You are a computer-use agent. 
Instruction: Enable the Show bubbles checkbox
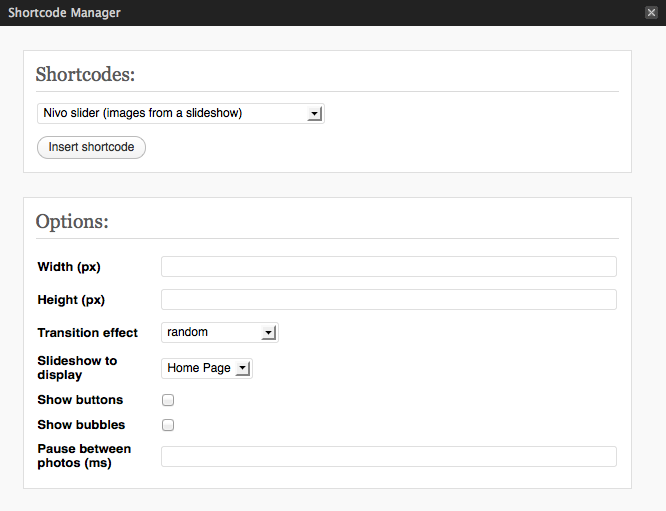click(x=168, y=425)
